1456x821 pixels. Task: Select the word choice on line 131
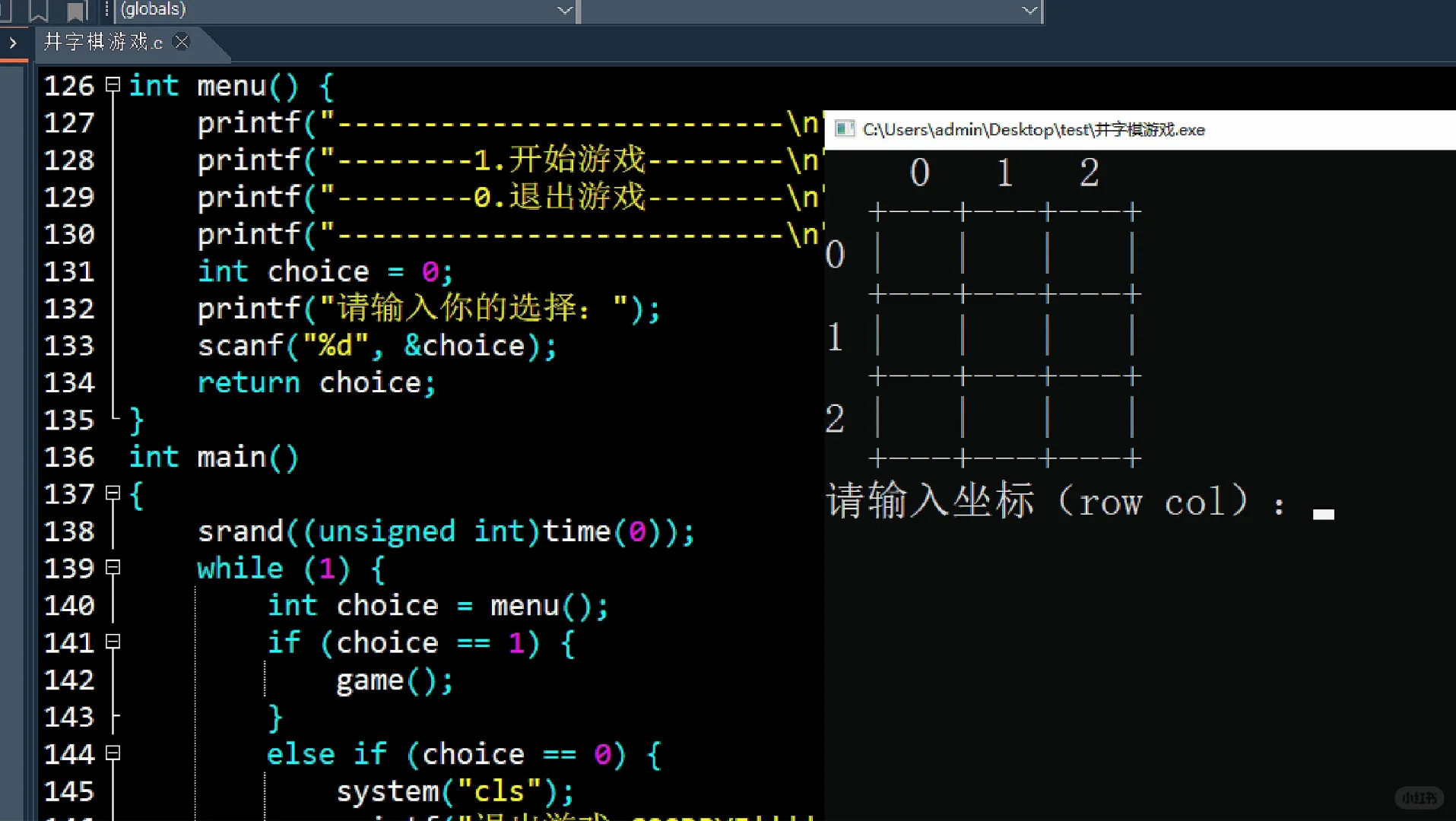pos(317,271)
